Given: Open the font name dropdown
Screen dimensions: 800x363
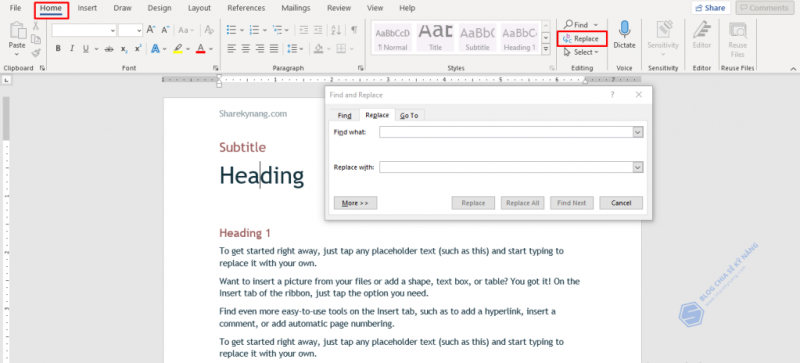Looking at the screenshot, I should click(113, 31).
